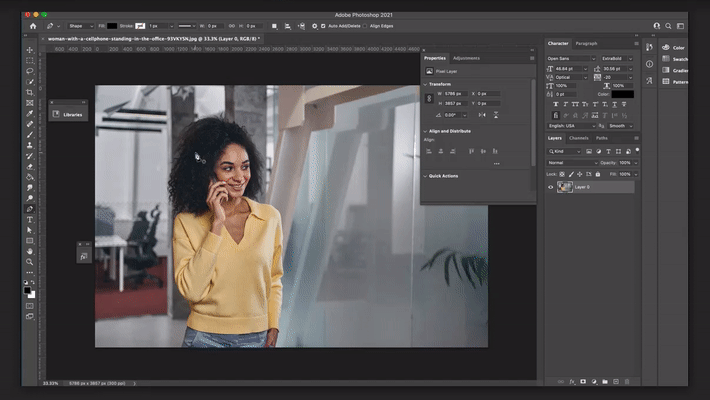The width and height of the screenshot is (710, 400).
Task: Click the Character text color swatch
Action: (622, 94)
